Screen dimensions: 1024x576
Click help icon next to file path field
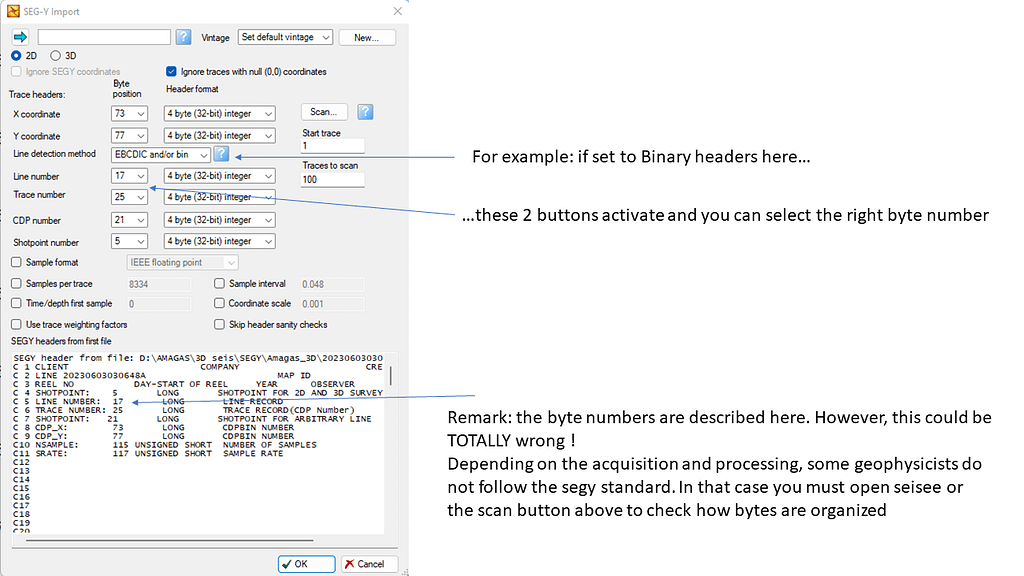click(184, 37)
